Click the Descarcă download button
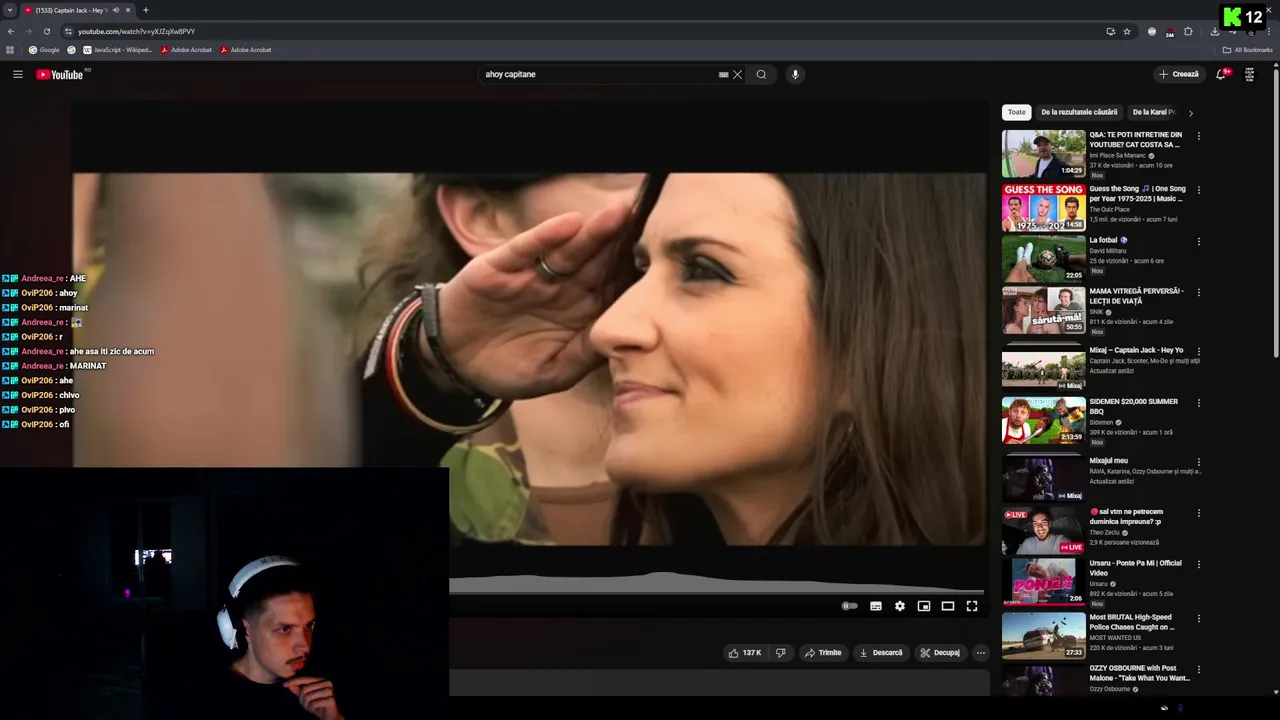This screenshot has height=720, width=1280. [x=881, y=653]
